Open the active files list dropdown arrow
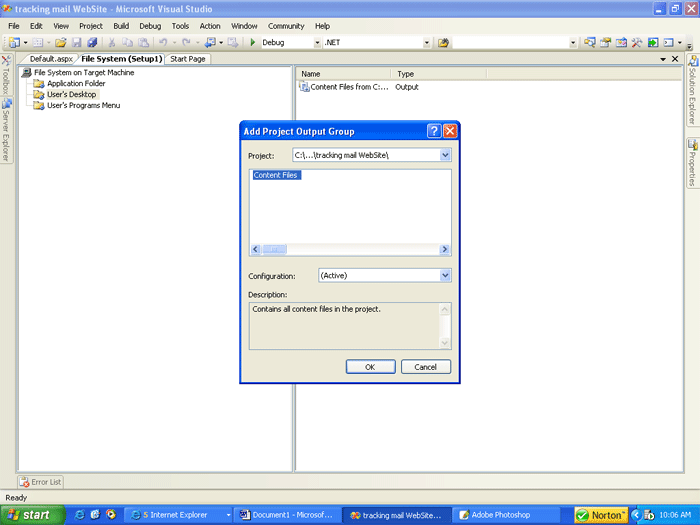Viewport: 700px width, 525px height. pos(663,59)
